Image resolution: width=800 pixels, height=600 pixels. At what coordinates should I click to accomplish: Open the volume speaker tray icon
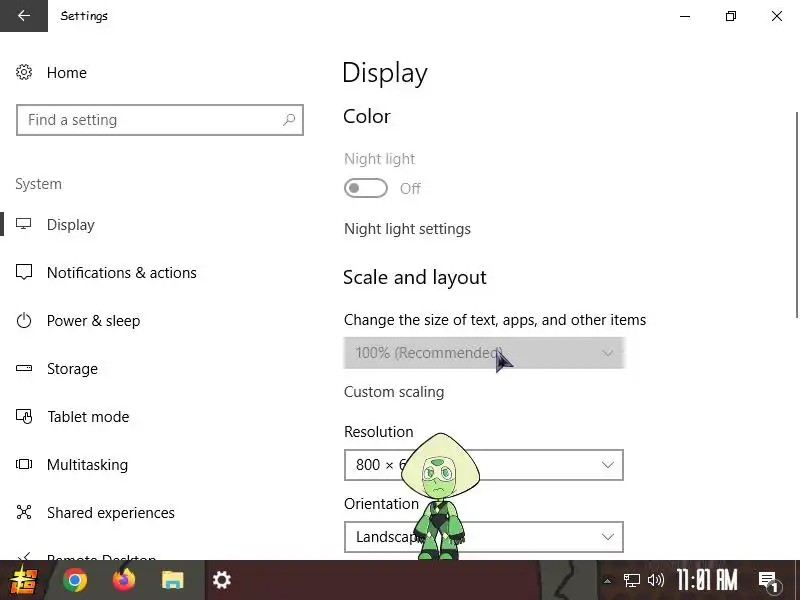pyautogui.click(x=656, y=581)
